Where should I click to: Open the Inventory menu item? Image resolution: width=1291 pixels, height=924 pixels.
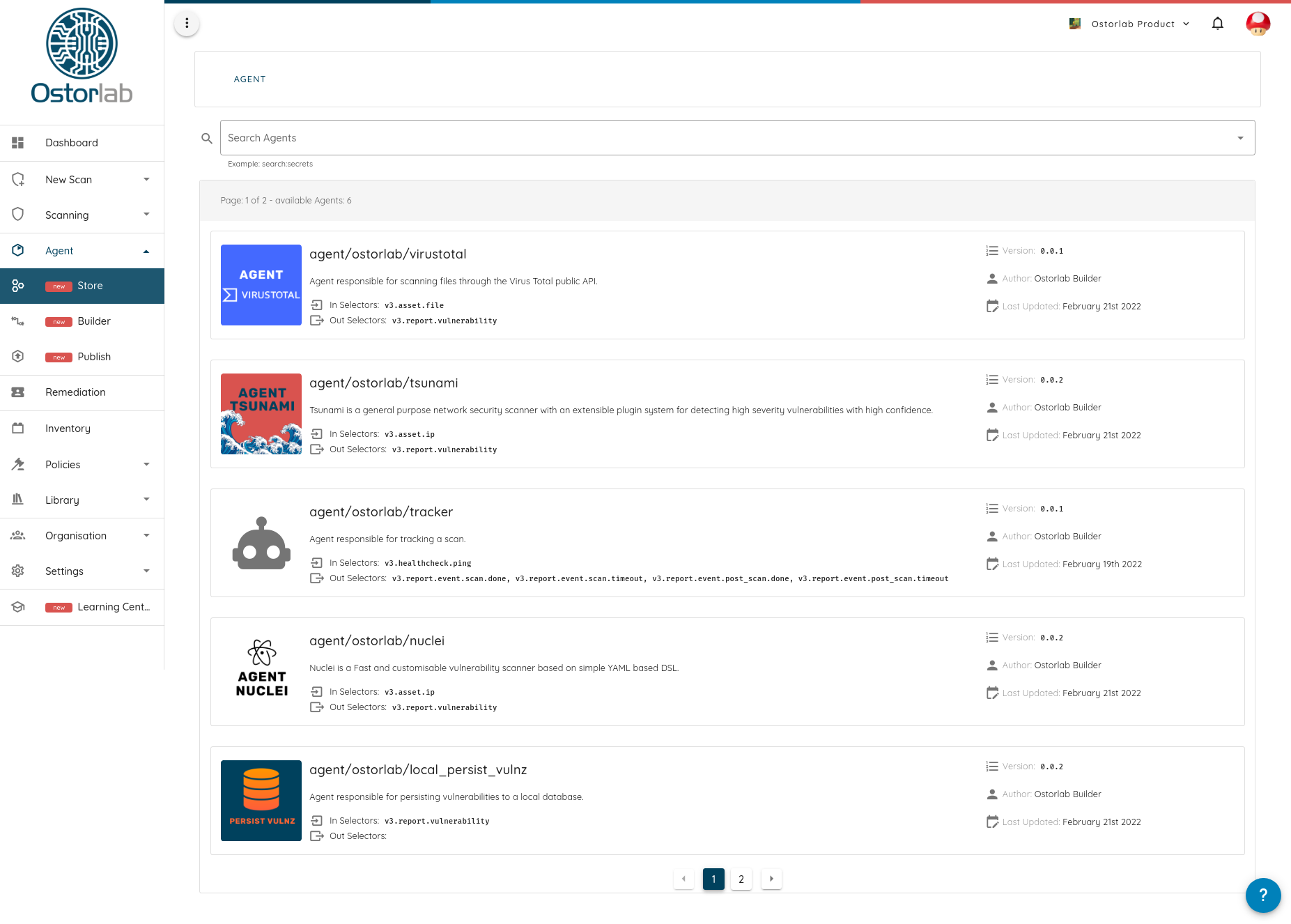pyautogui.click(x=82, y=429)
